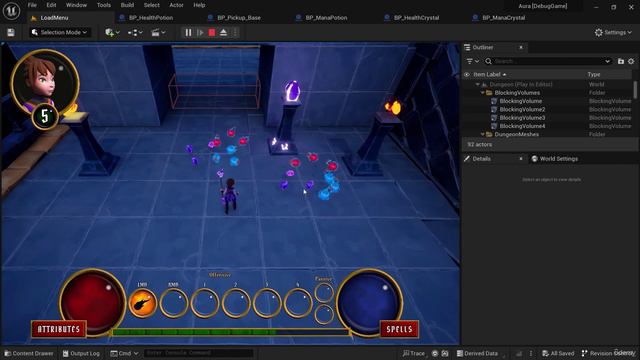The image size is (640, 360).
Task: Open the Actor menu
Action: (176, 5)
